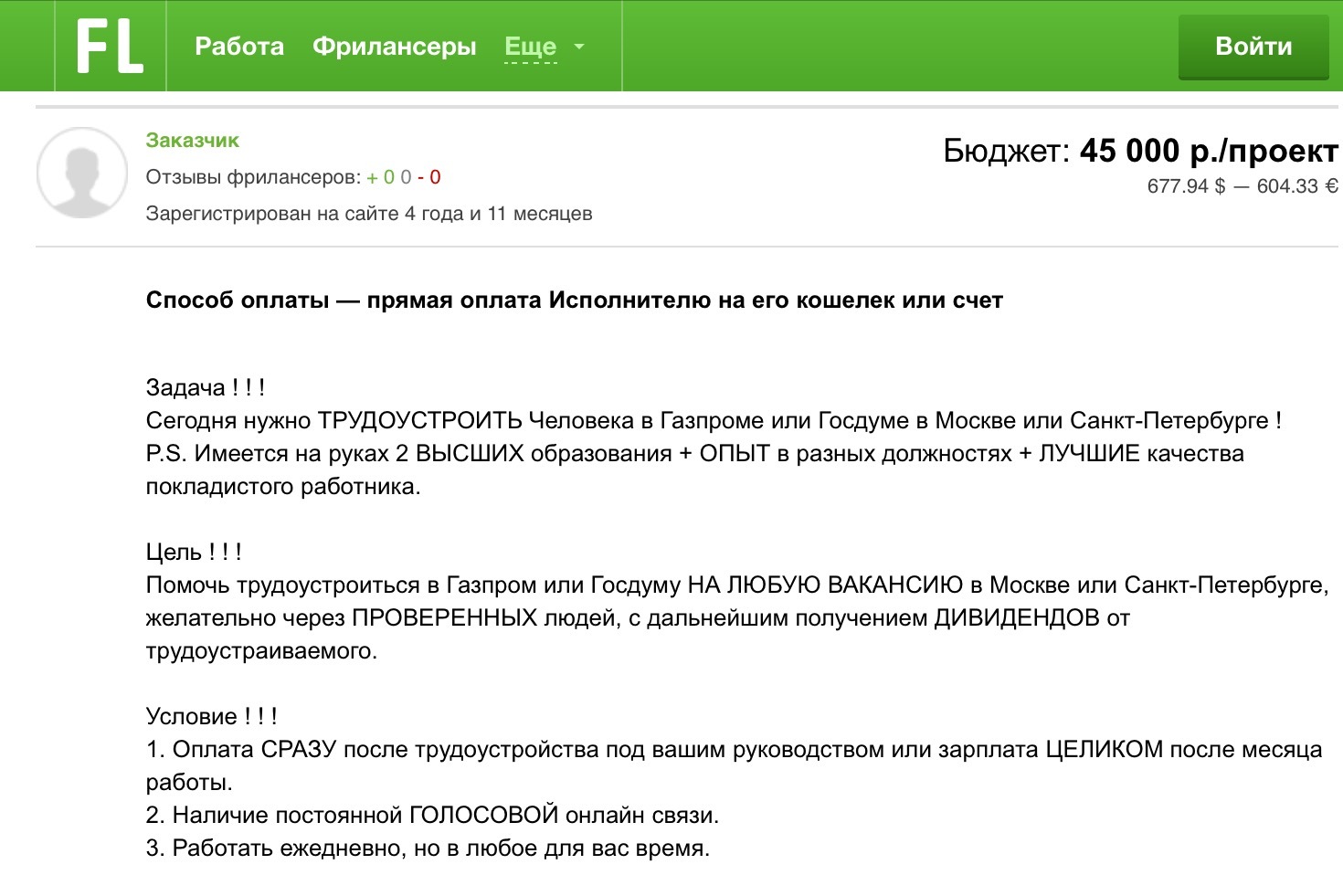Open the customer's avatar picture
This screenshot has height=896, width=1343.
coord(82,173)
